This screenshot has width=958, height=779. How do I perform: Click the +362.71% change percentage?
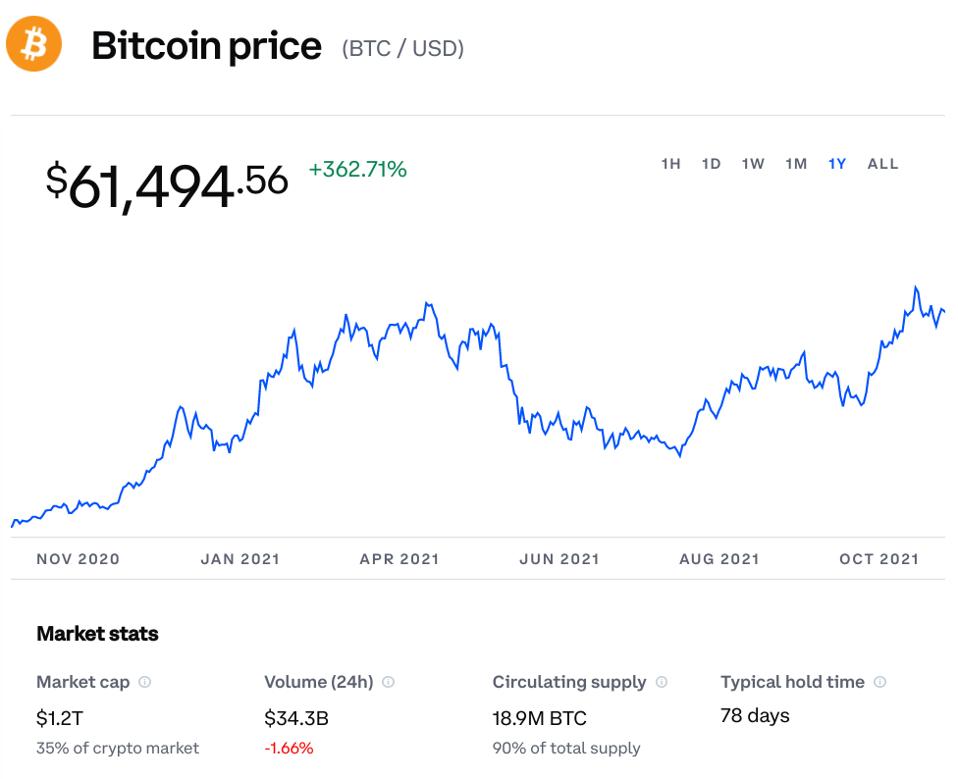tap(357, 170)
